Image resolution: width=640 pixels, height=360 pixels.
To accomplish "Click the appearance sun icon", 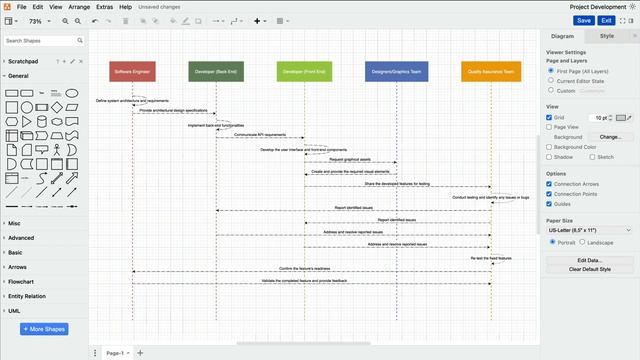I will [x=632, y=7].
